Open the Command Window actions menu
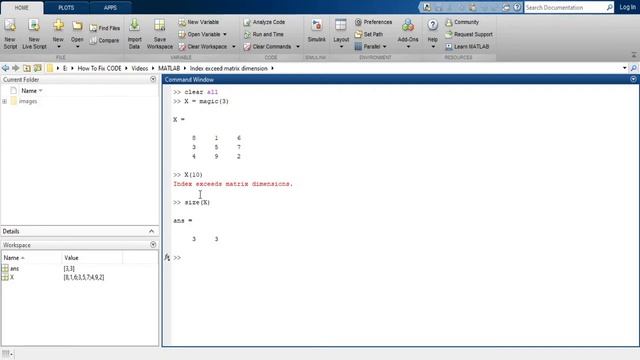The height and width of the screenshot is (360, 640). [633, 79]
